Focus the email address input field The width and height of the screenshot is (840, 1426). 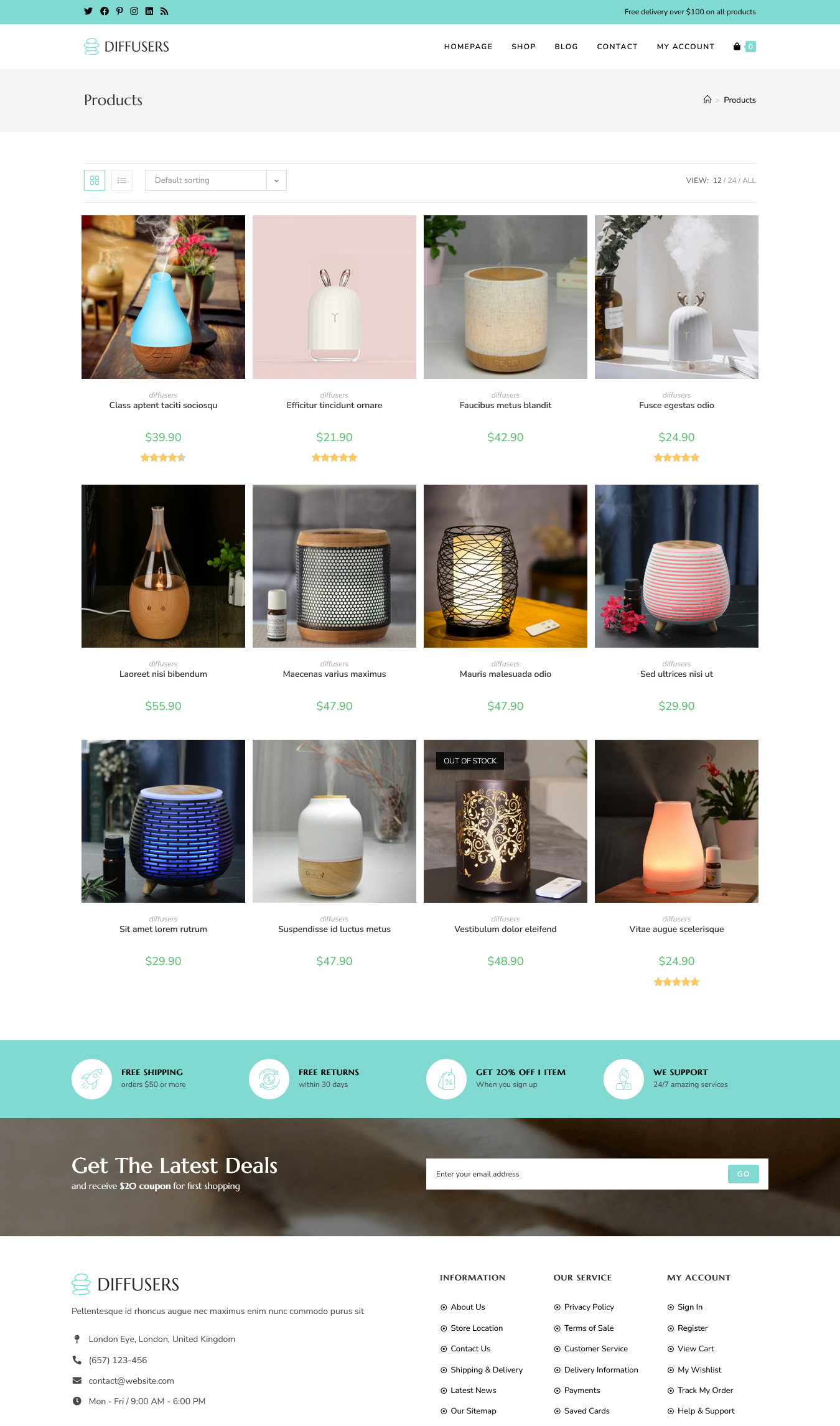577,1174
